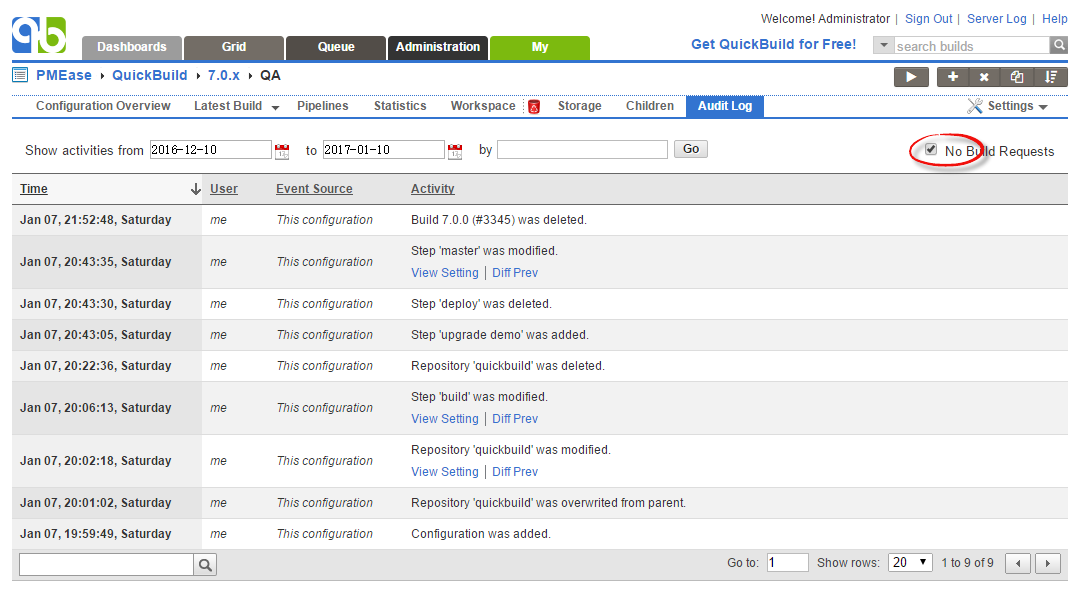The width and height of the screenshot is (1080, 589).
Task: Open the Children tab
Action: [650, 106]
